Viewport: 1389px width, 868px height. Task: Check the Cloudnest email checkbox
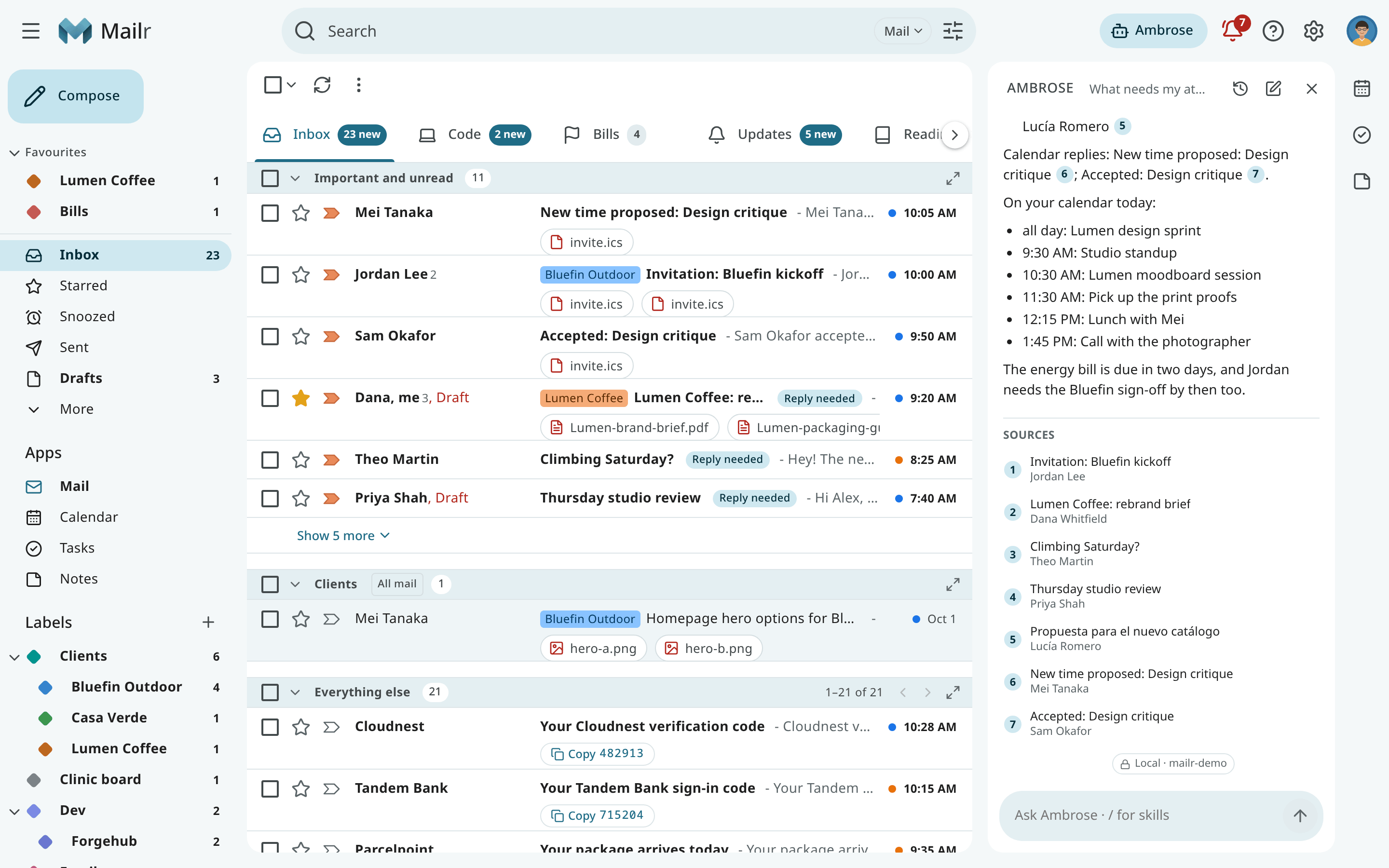270,727
